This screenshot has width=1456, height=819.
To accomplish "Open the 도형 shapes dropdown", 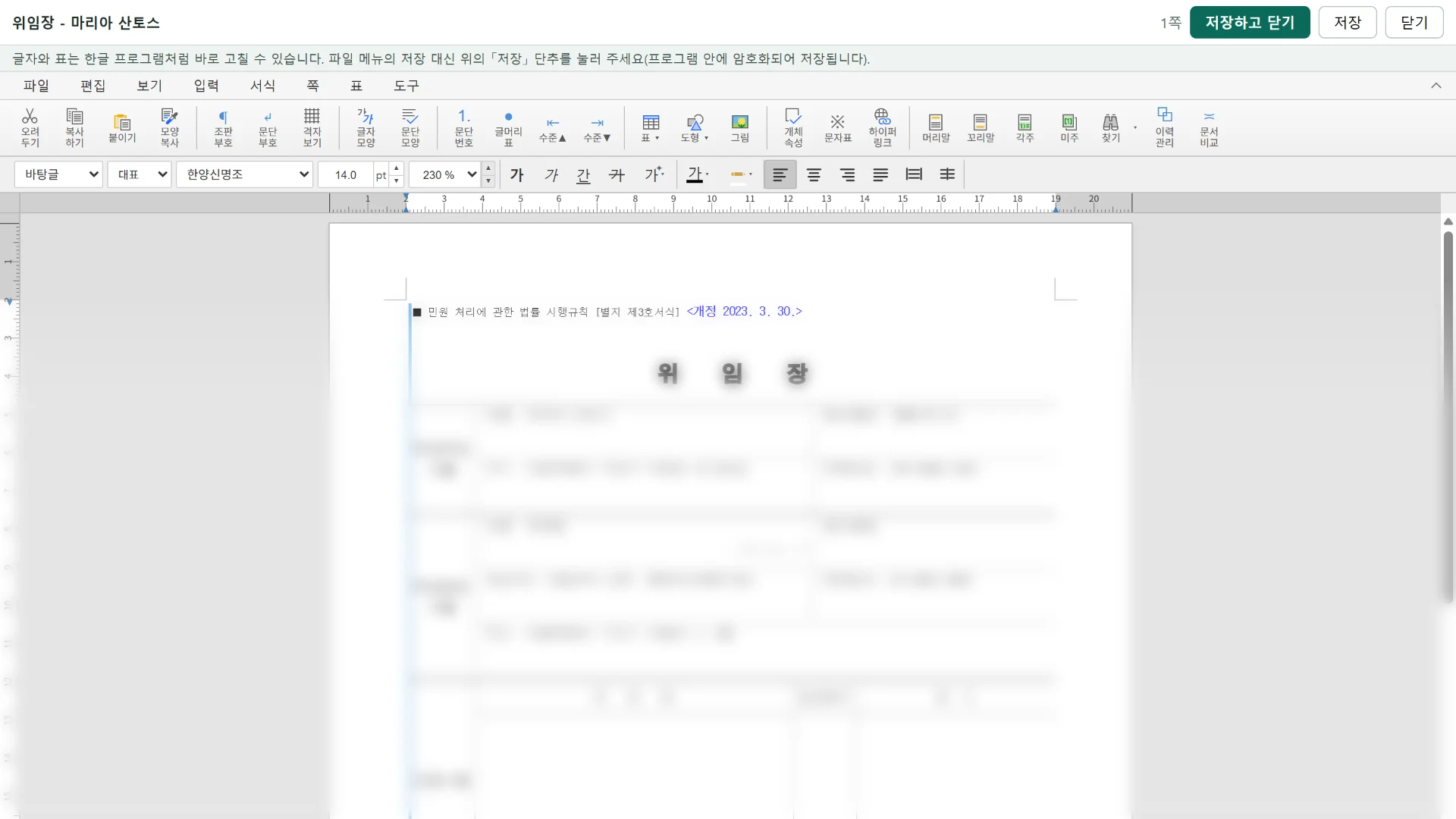I will point(695,127).
